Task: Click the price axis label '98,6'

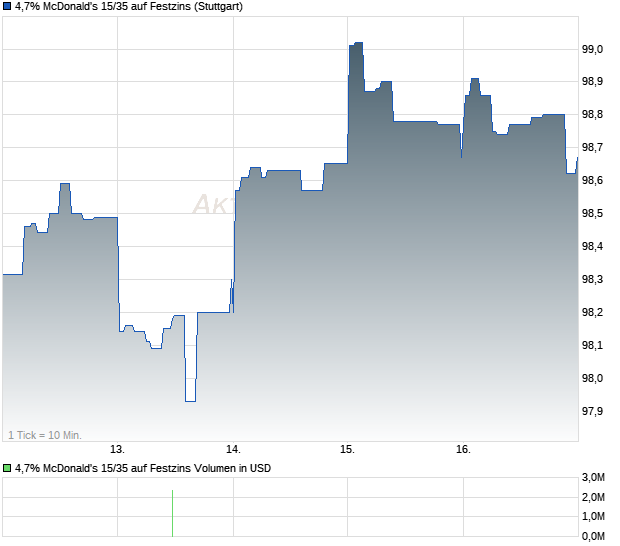Action: click(x=592, y=180)
